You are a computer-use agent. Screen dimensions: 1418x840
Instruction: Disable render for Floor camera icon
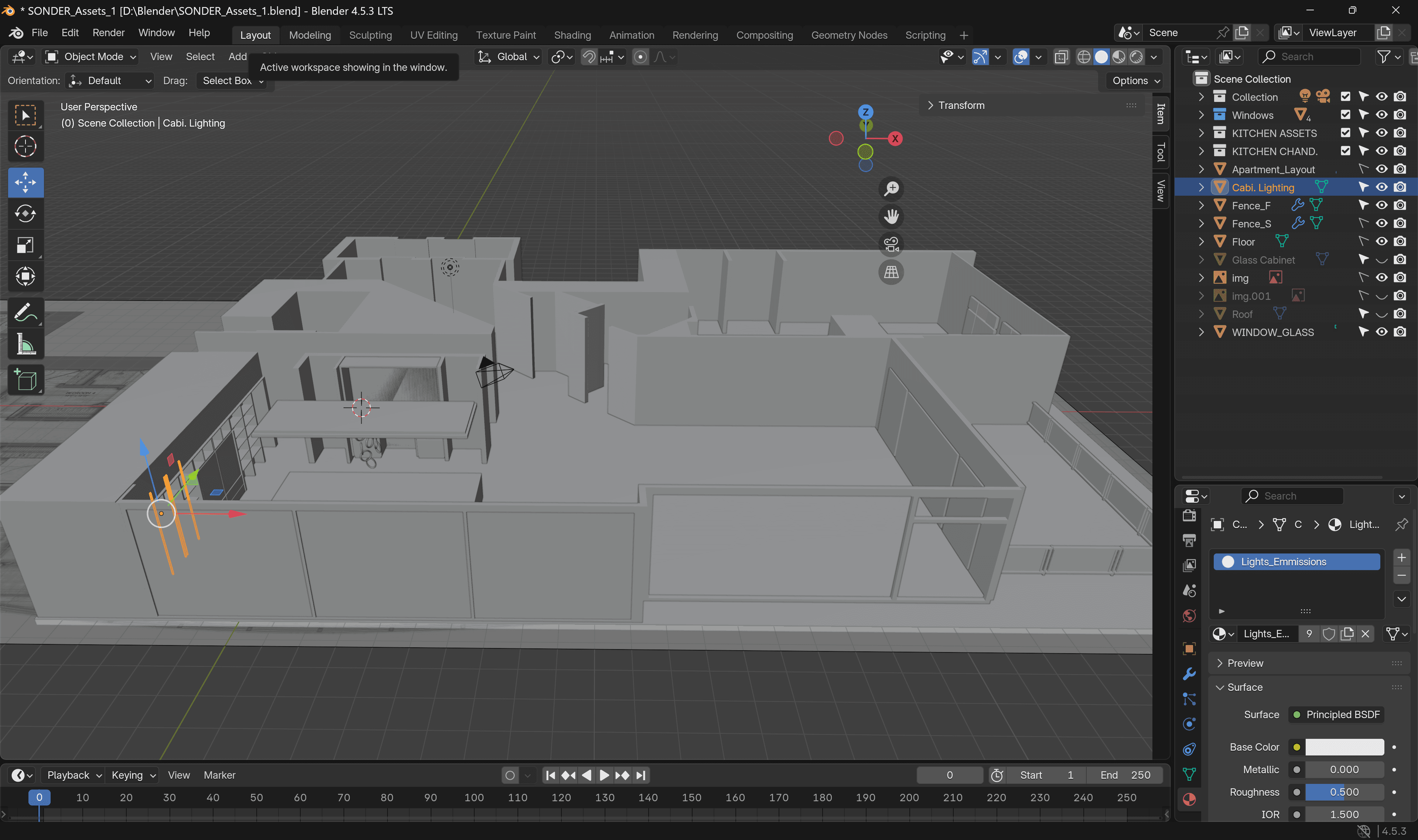pos(1400,242)
